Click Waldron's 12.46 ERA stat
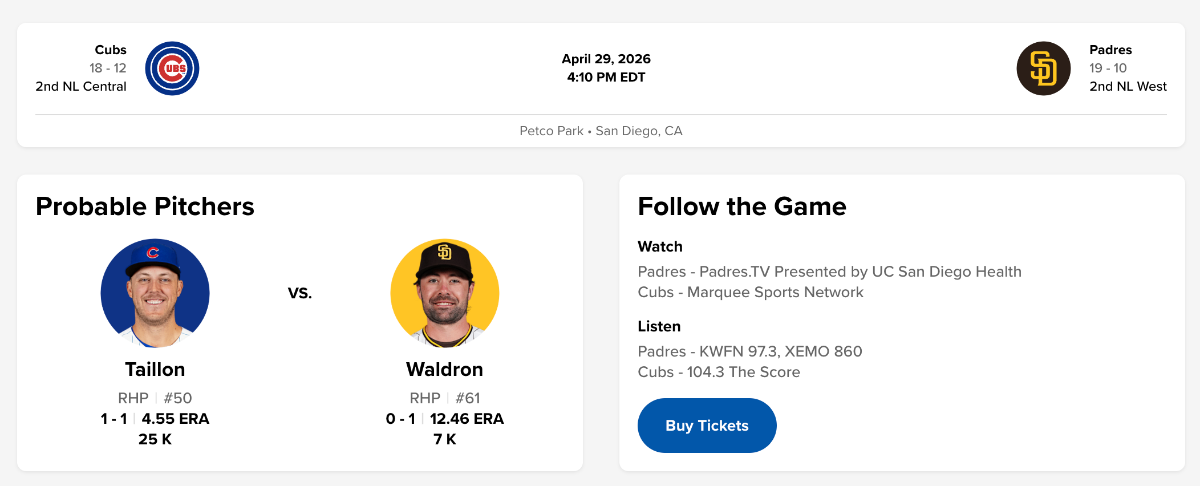Viewport: 1200px width, 486px height. point(467,419)
